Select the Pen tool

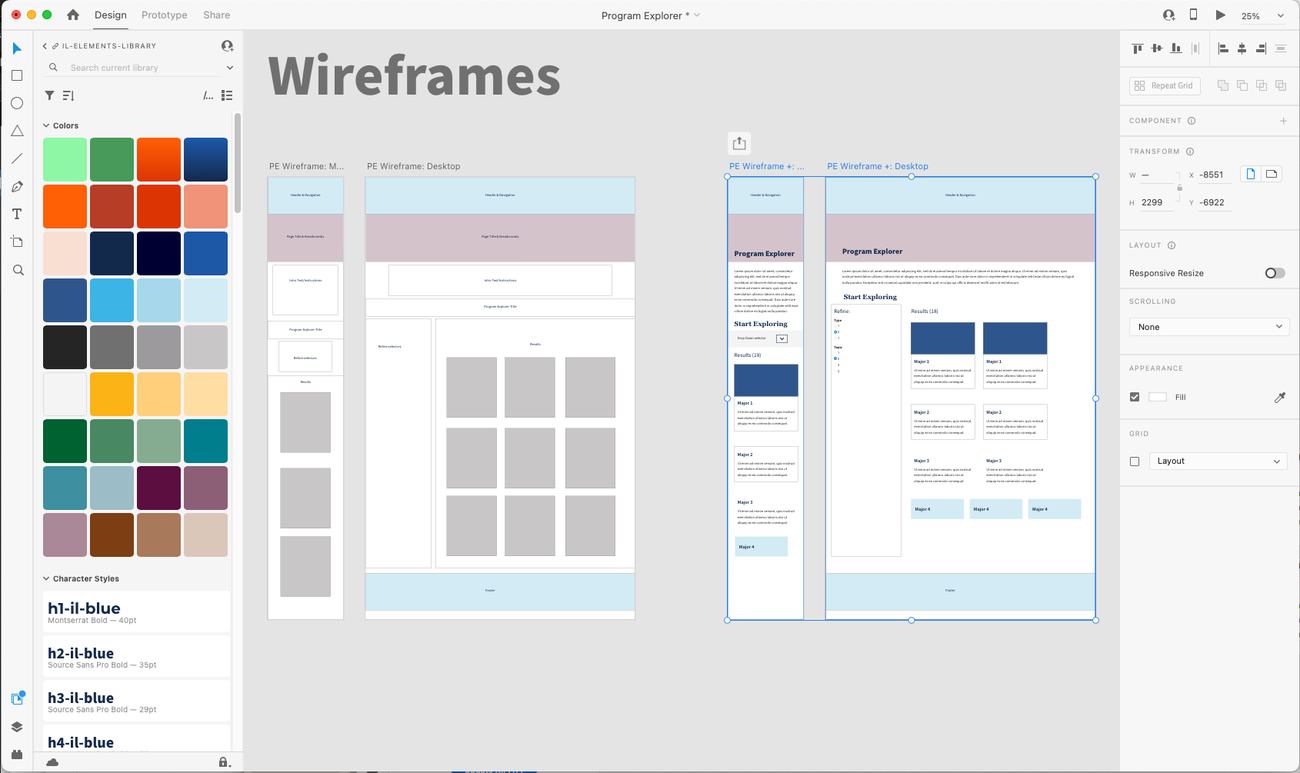[17, 187]
